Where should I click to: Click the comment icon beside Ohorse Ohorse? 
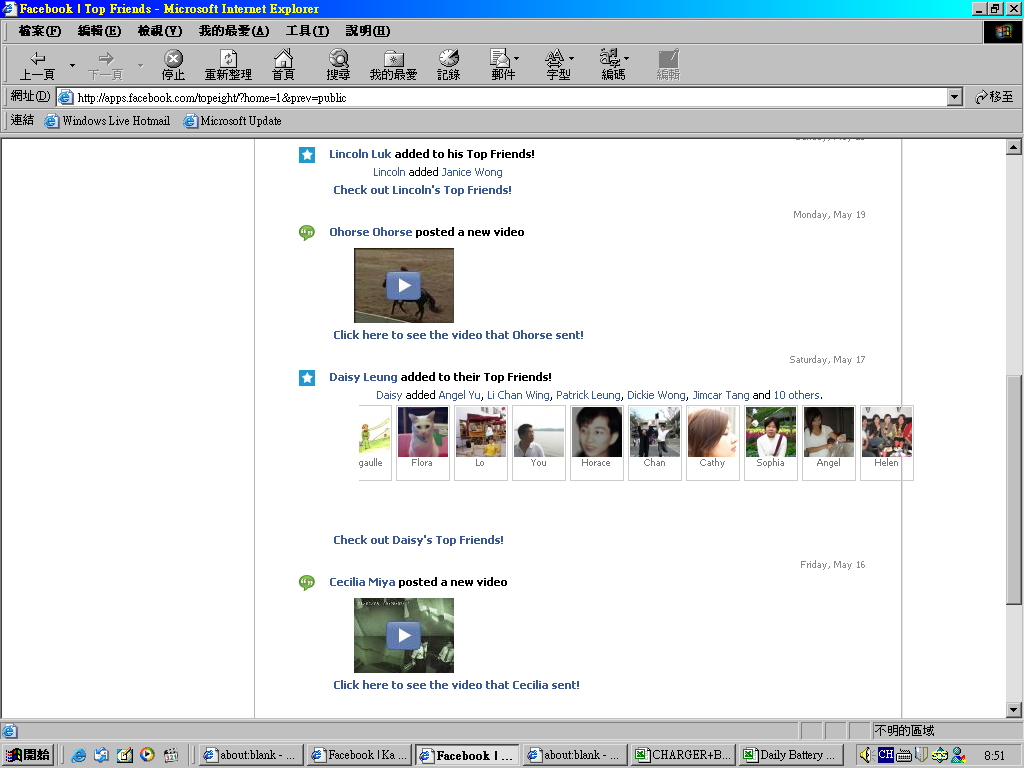coord(306,232)
